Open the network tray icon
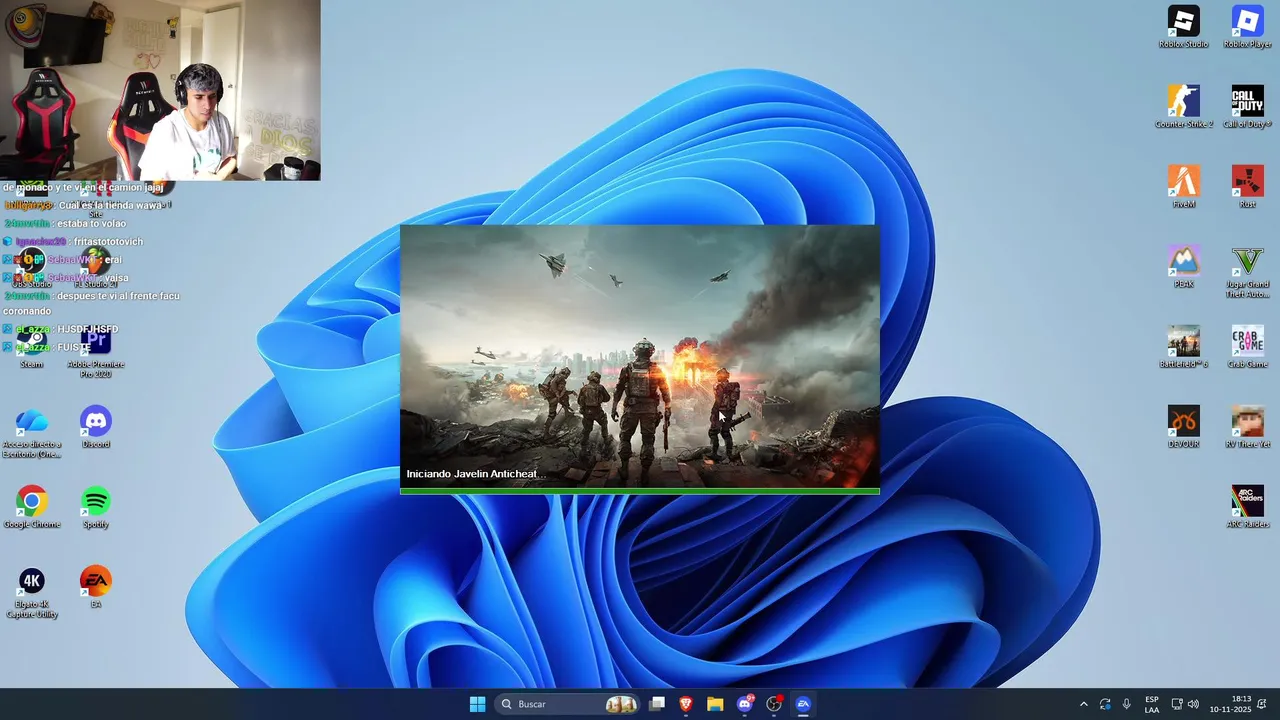This screenshot has height=720, width=1280. (x=1176, y=704)
